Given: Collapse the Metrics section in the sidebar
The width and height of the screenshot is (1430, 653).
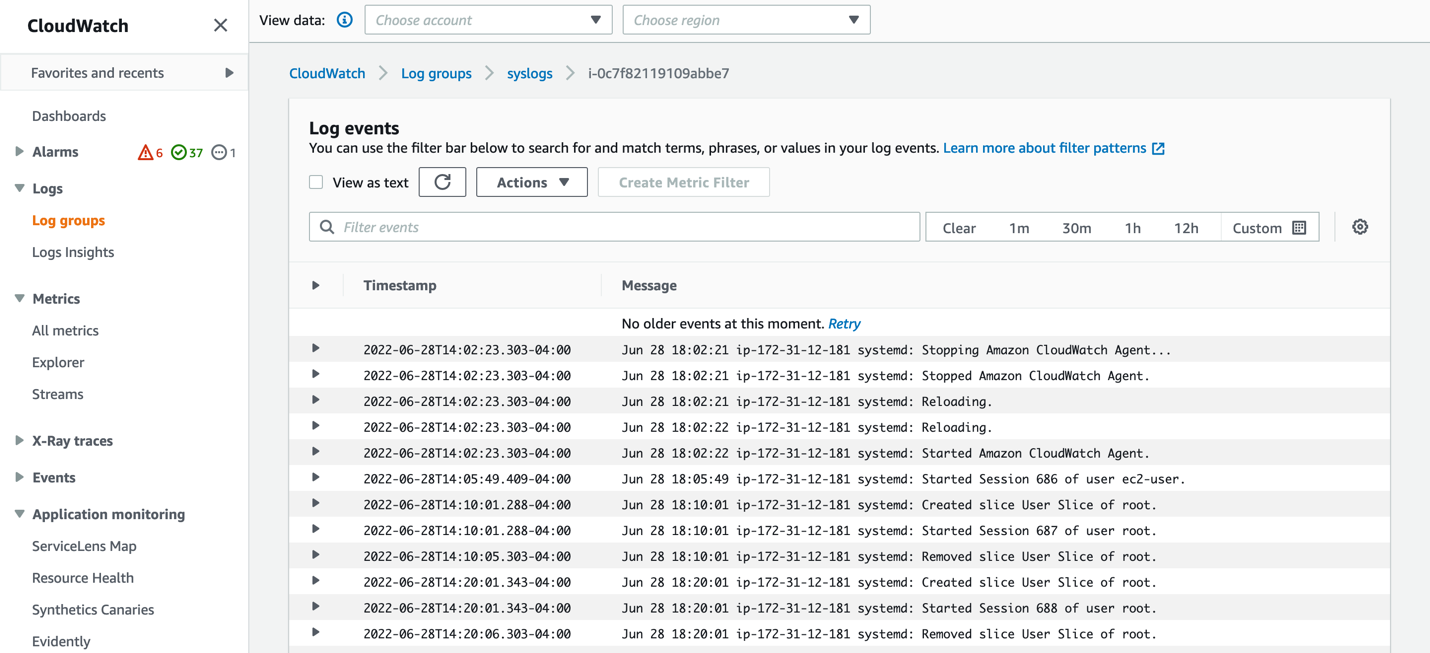Looking at the screenshot, I should (17, 298).
